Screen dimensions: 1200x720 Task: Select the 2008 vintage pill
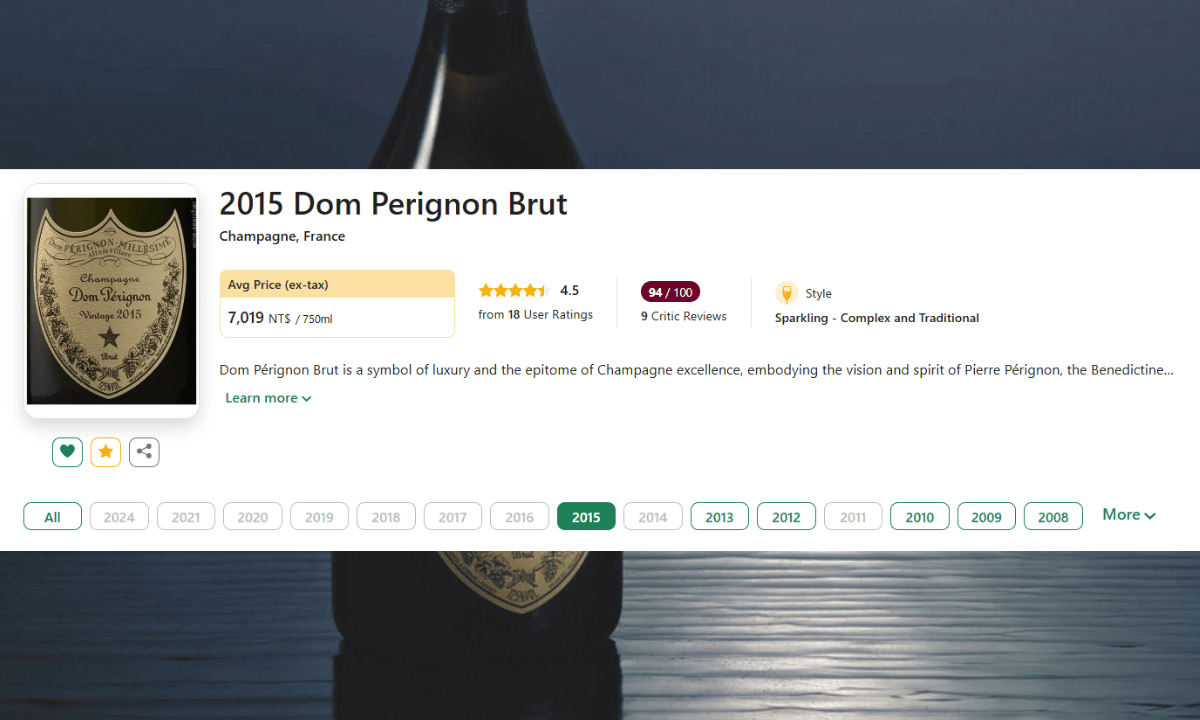pyautogui.click(x=1053, y=516)
